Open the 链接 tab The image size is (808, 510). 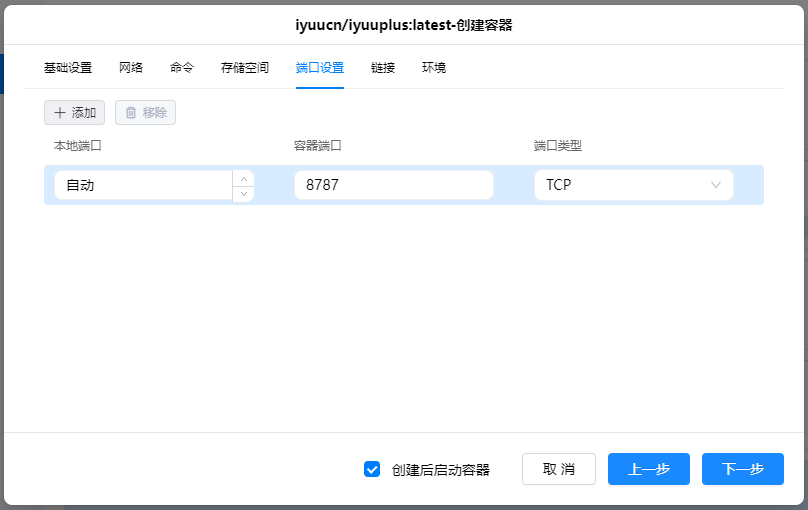tap(383, 68)
